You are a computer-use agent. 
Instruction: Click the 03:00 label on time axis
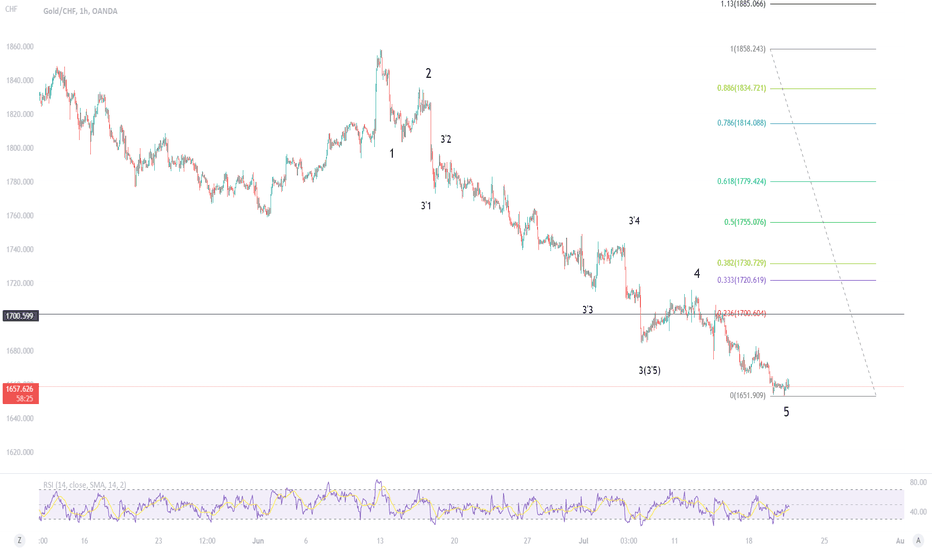pos(629,541)
